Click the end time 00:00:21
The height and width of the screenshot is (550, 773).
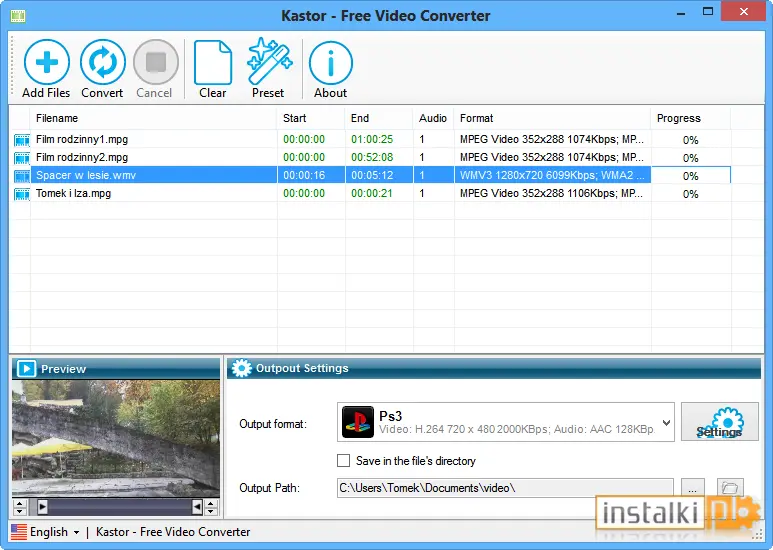click(x=372, y=194)
